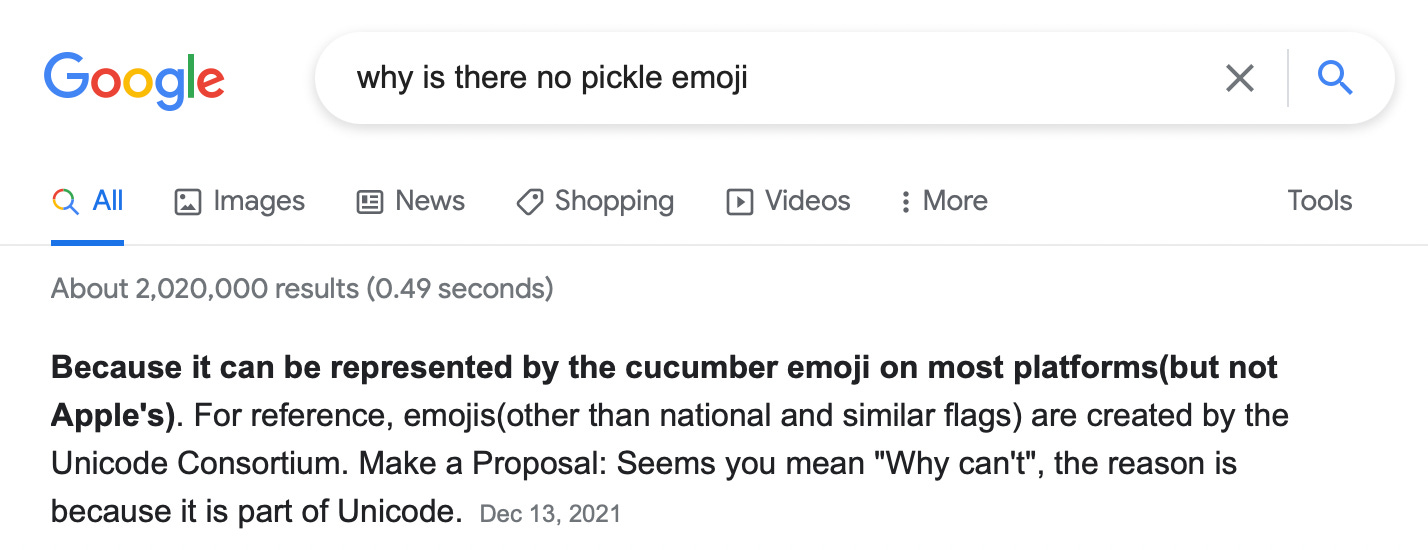Click the newspaper icon next to News
This screenshot has width=1428, height=550.
(x=370, y=202)
